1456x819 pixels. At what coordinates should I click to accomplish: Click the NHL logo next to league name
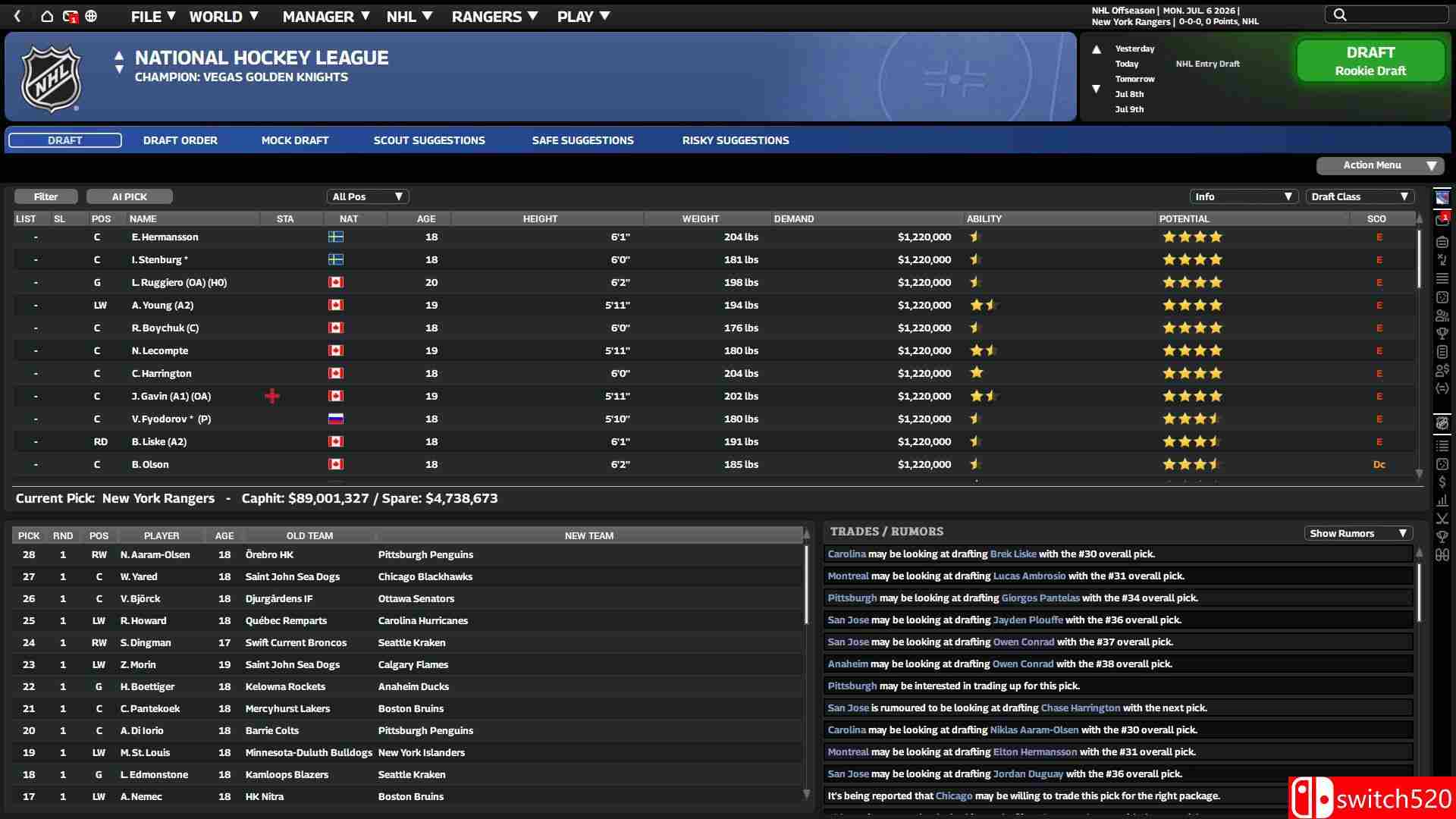[50, 77]
